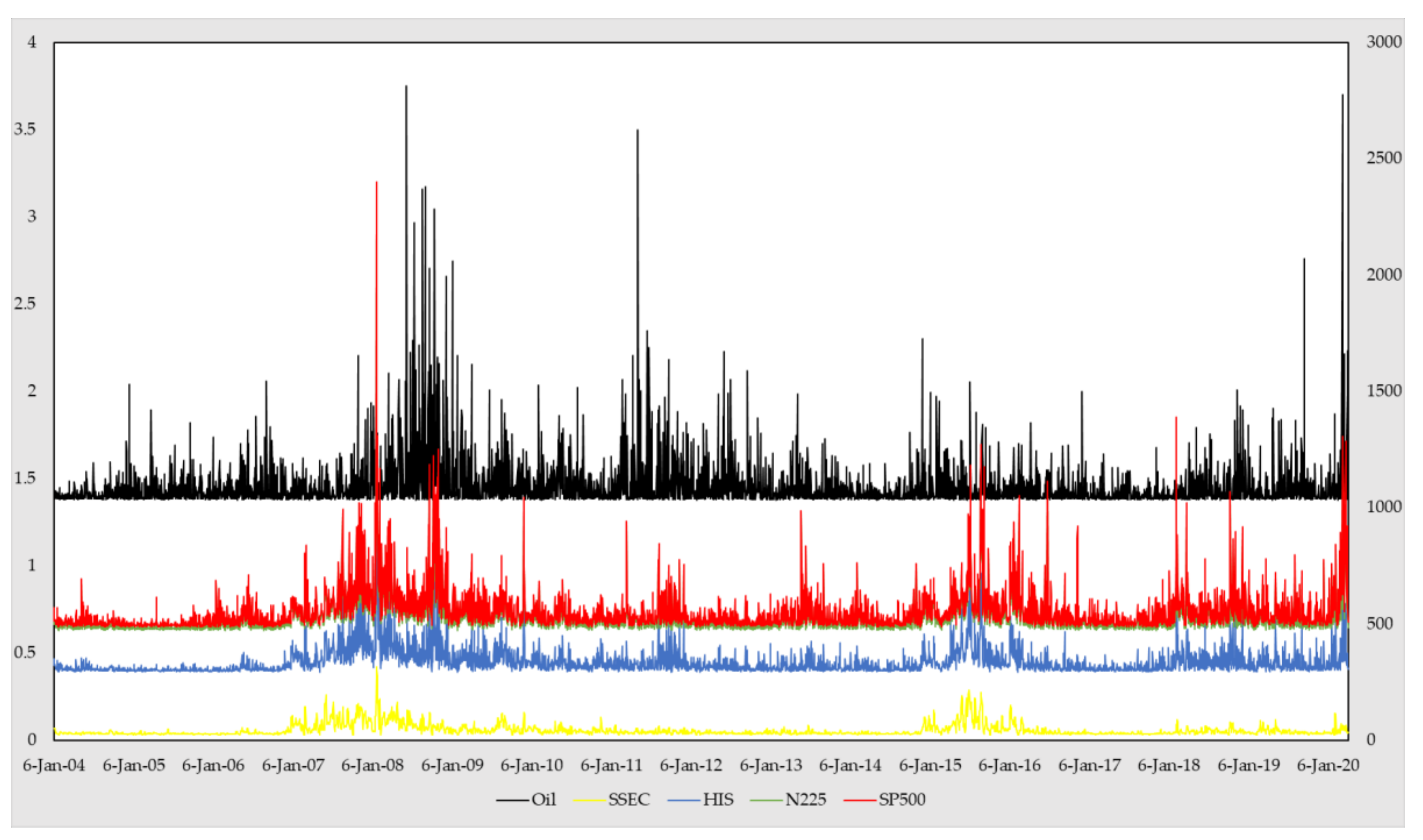Click the 6-Jan-05 date axis label

134,765
